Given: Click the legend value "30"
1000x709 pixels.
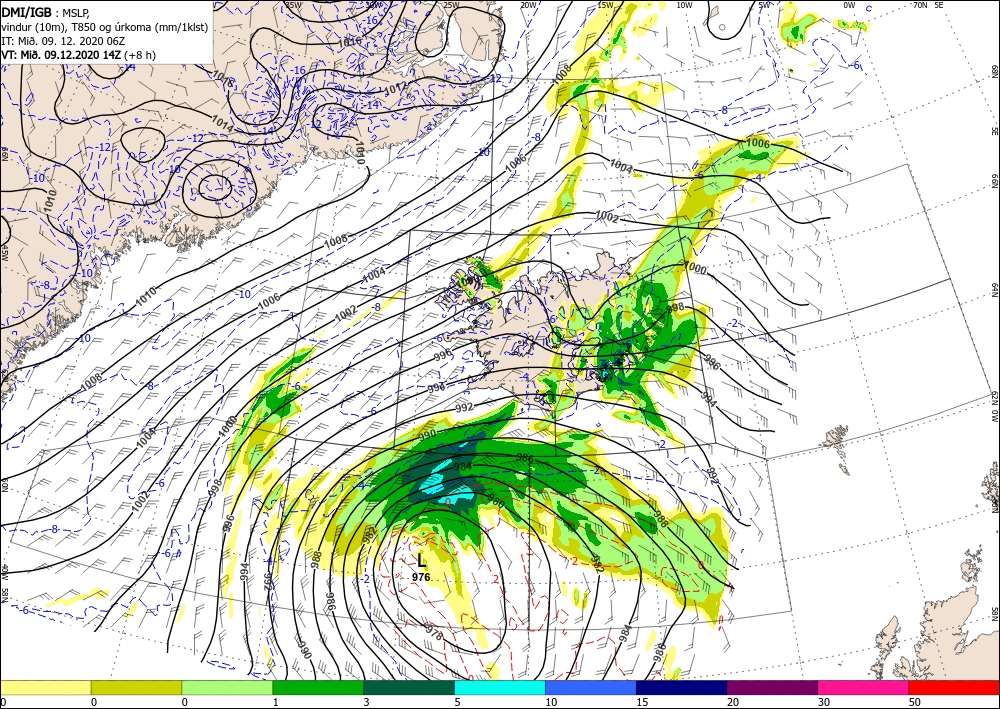Looking at the screenshot, I should [x=824, y=702].
